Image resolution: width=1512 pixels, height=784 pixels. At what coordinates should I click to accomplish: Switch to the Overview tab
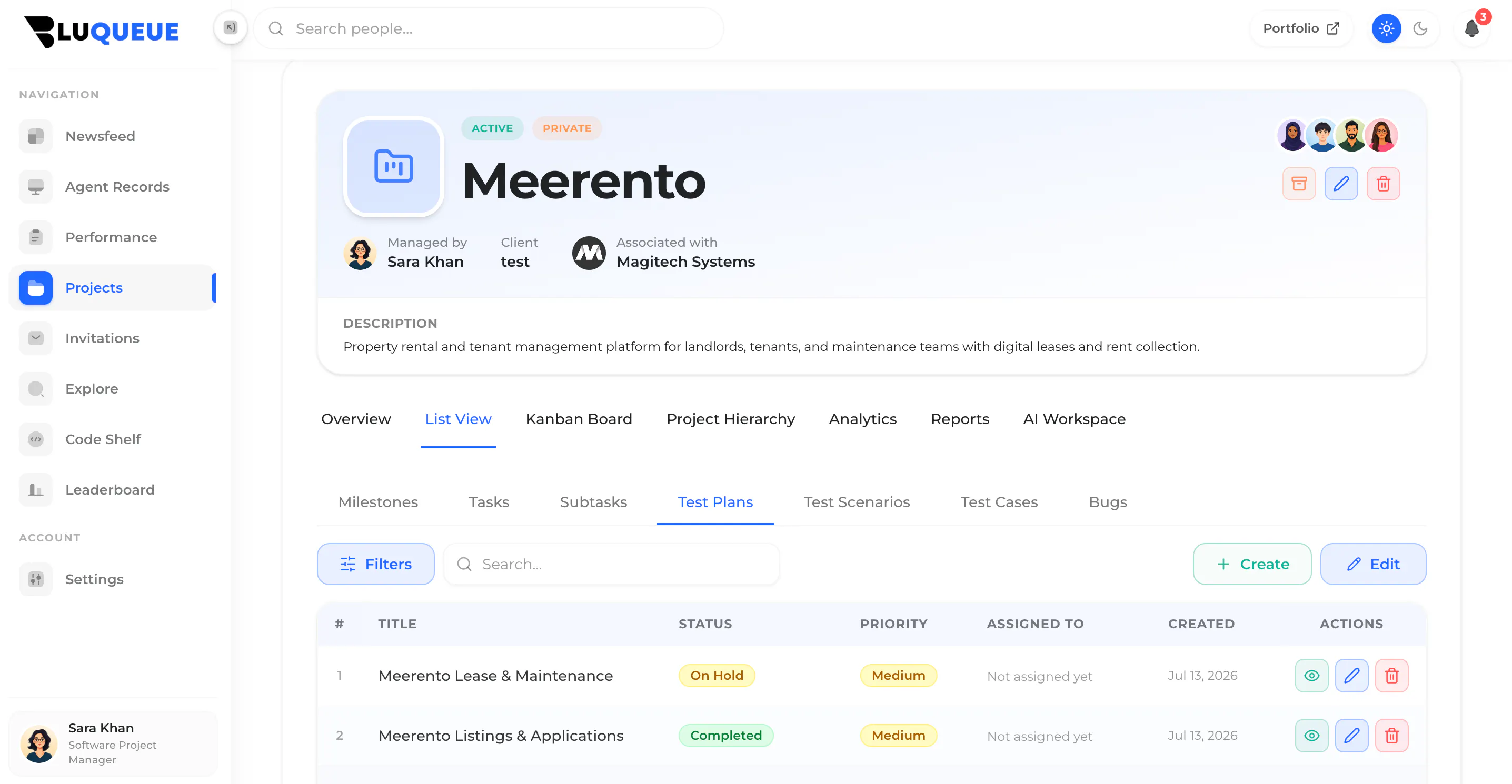tap(356, 419)
